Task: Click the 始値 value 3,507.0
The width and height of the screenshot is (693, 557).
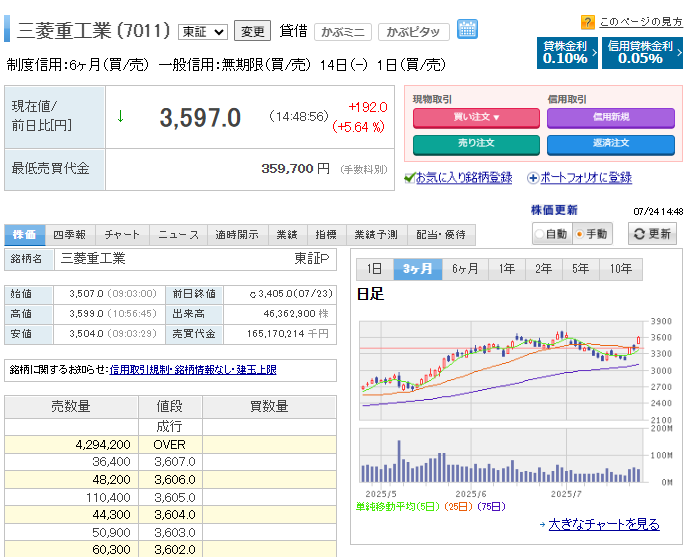Action: pyautogui.click(x=86, y=294)
